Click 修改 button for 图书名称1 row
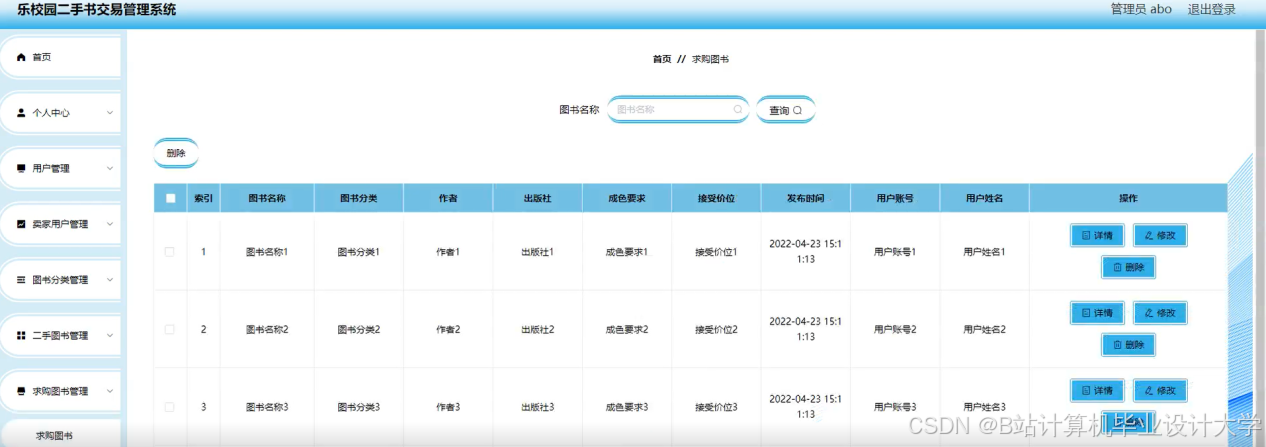 coord(1160,236)
